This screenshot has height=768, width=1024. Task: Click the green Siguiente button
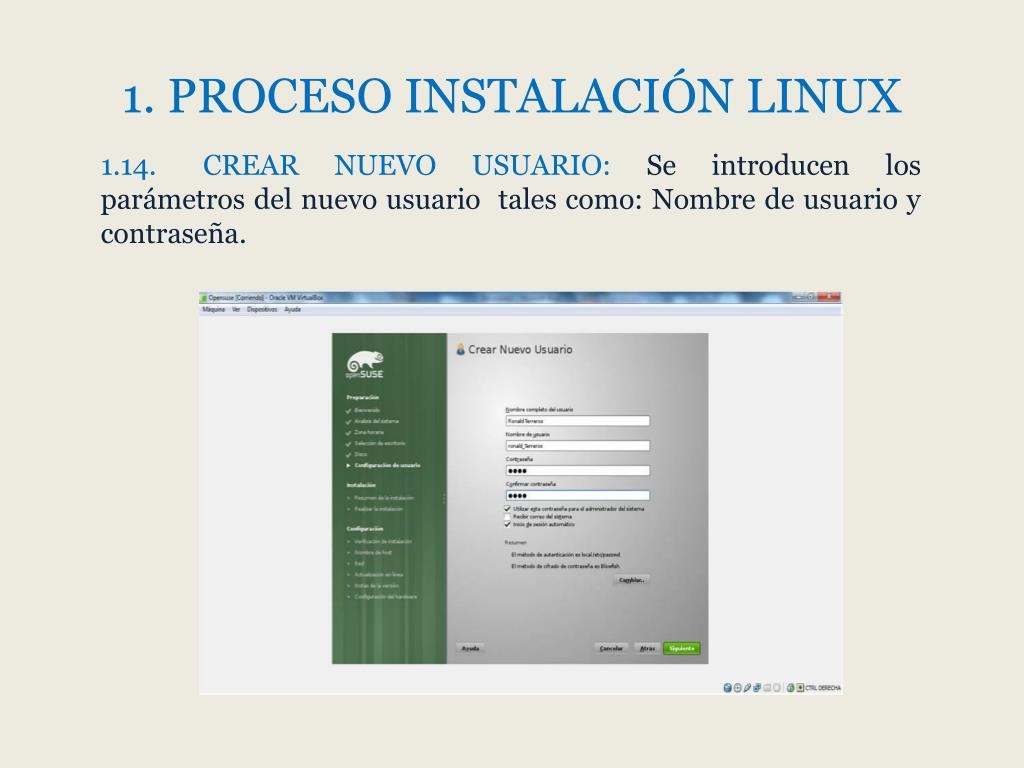pos(682,648)
